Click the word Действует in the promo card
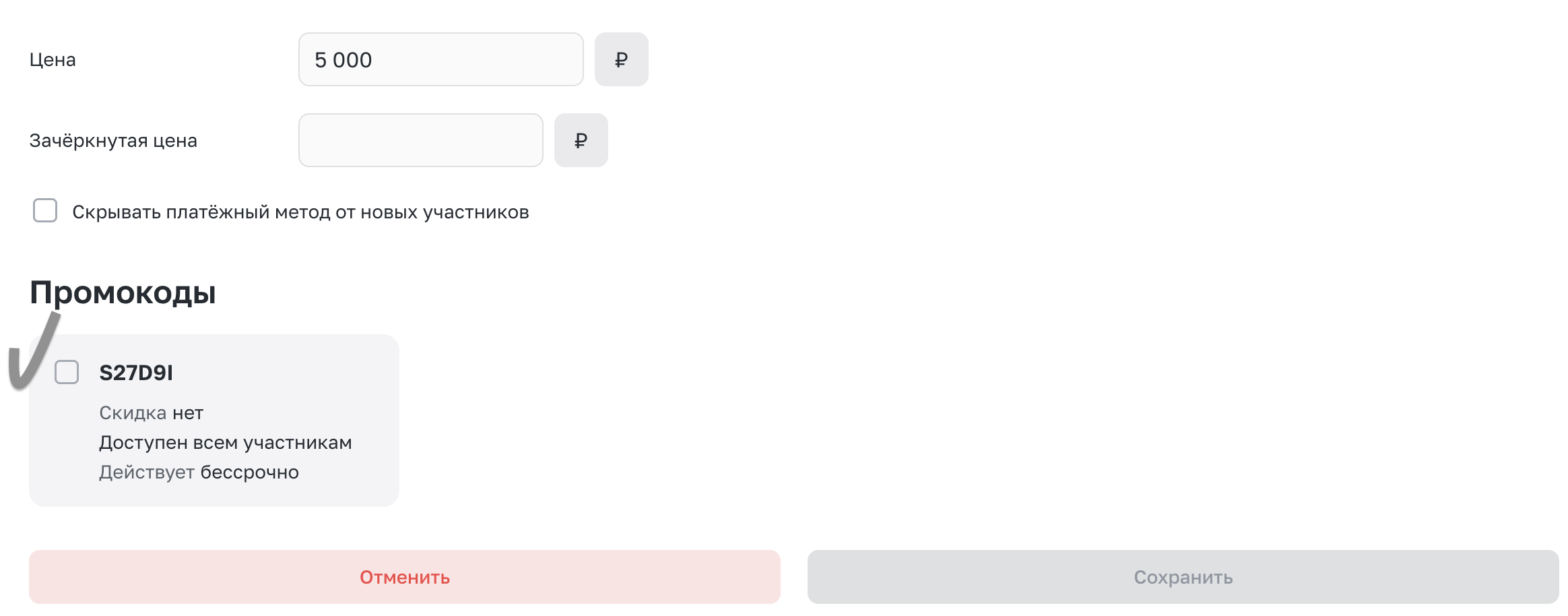This screenshot has height=616, width=1568. pos(147,472)
